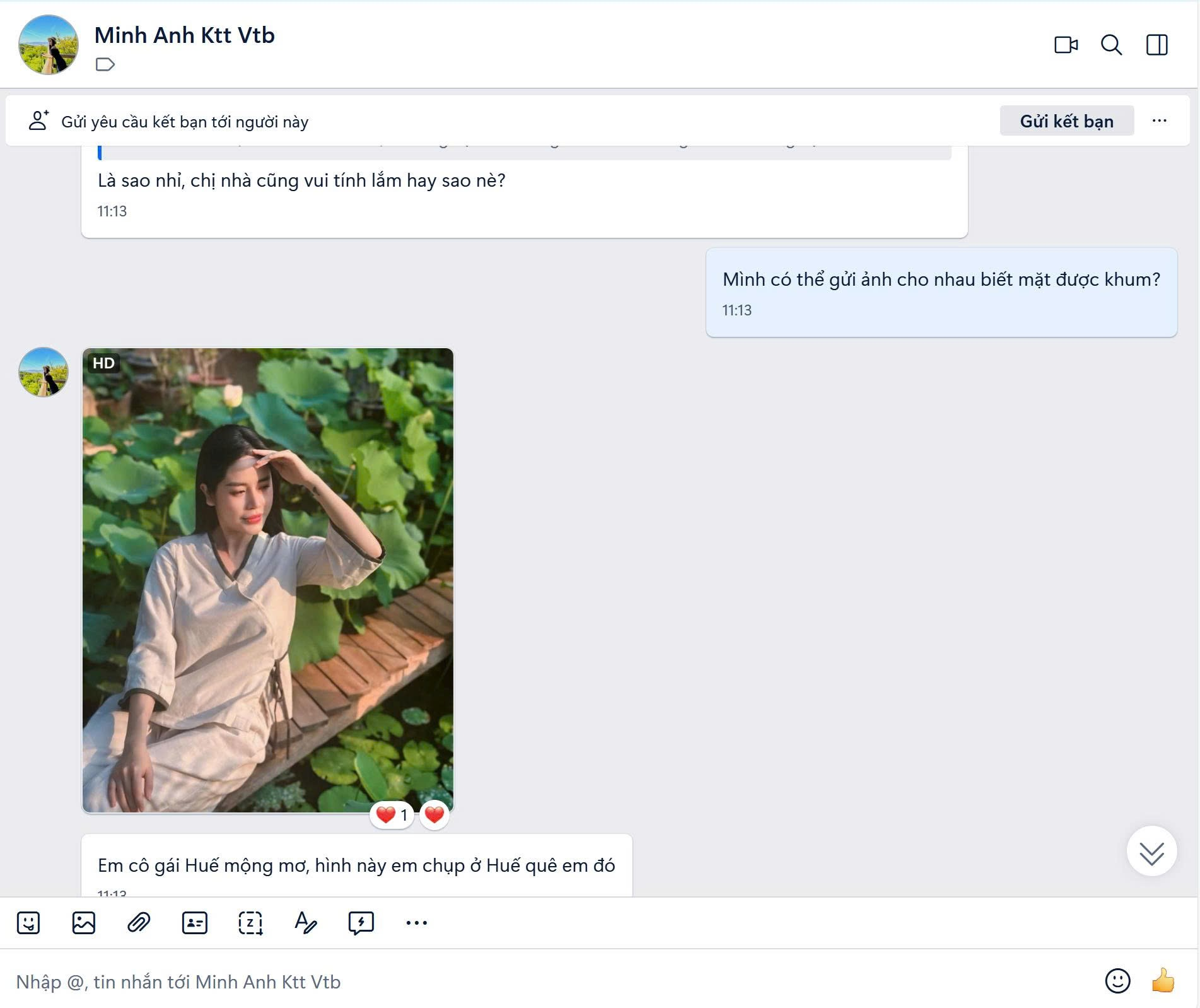
Task: Share a contact card
Action: coord(194,923)
